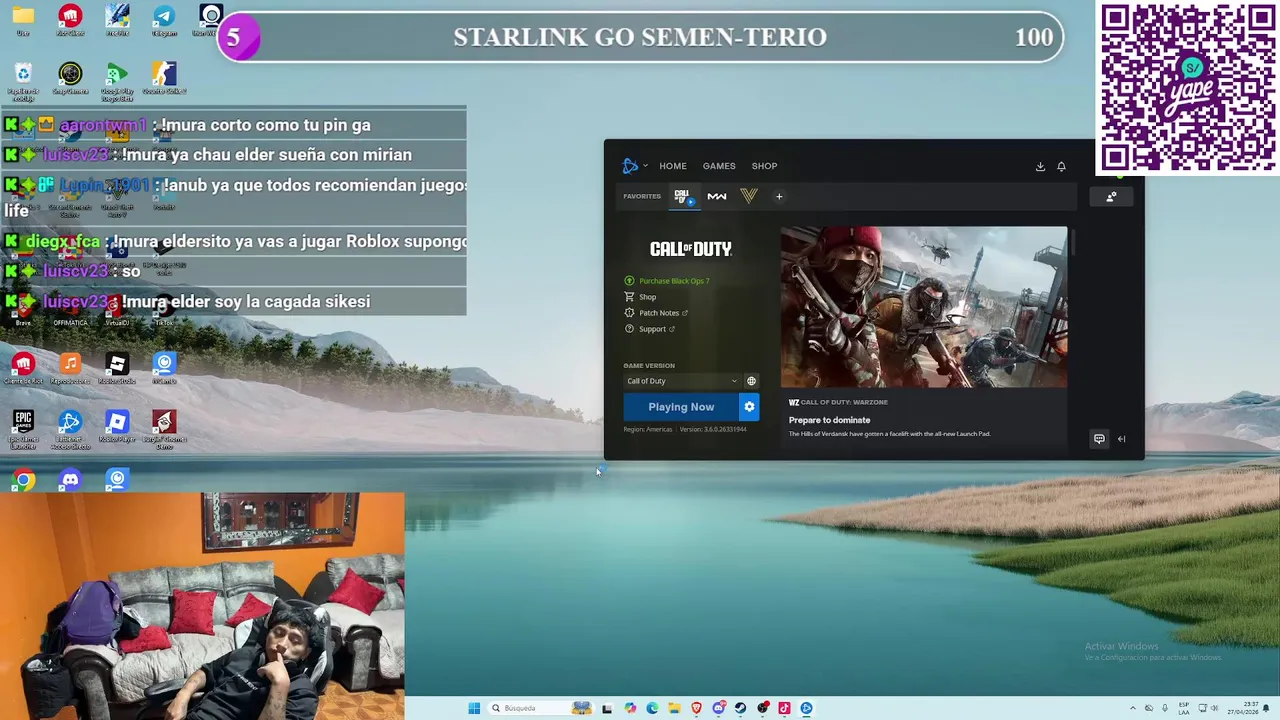Open the User folder on desktop
The image size is (1280, 720).
pyautogui.click(x=23, y=20)
